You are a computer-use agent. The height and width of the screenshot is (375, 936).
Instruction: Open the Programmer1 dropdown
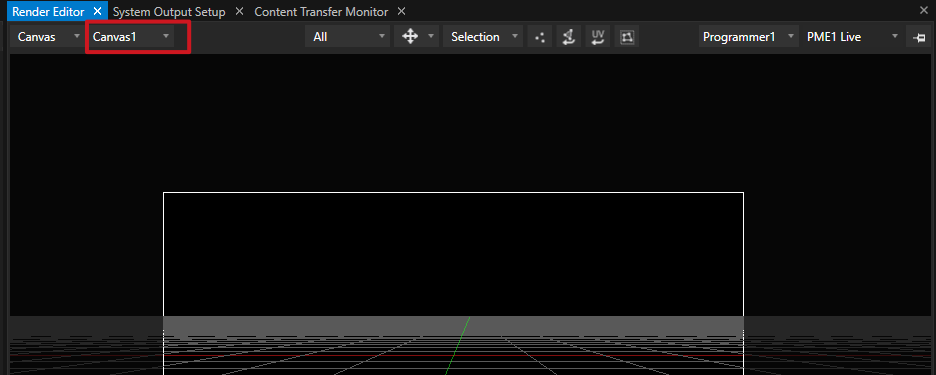point(749,37)
